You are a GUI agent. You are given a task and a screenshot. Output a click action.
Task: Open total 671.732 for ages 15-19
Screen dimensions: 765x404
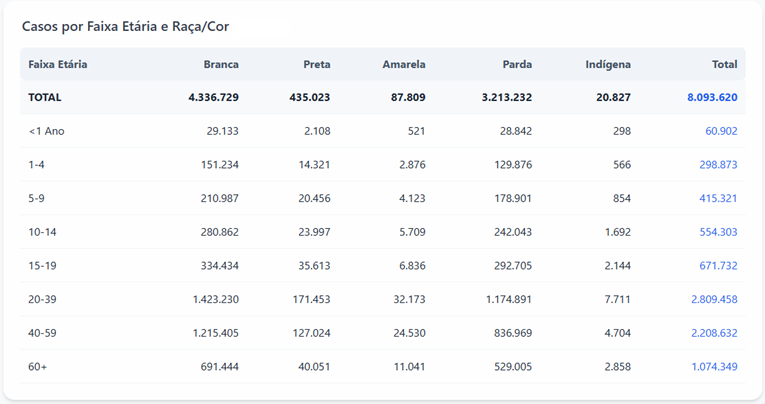[718, 266]
